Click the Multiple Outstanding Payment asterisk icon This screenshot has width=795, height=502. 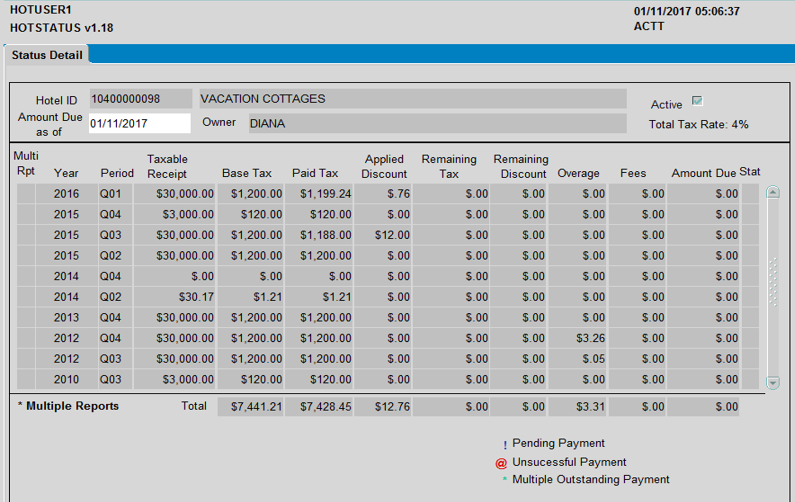pos(504,479)
